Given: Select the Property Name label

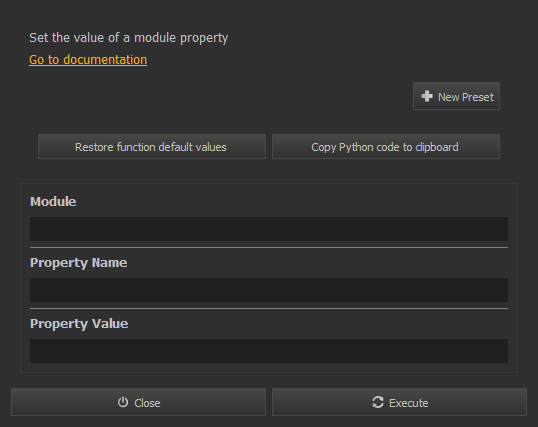Looking at the screenshot, I should point(79,263).
